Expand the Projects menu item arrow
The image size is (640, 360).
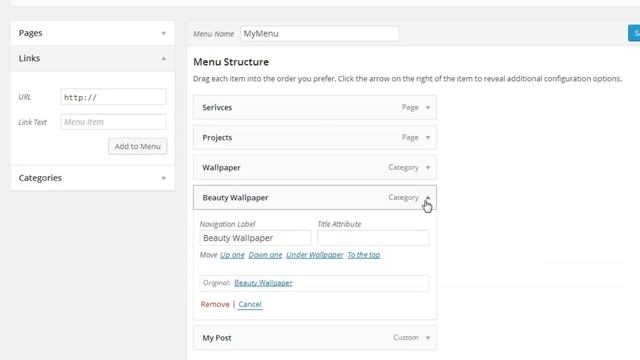click(428, 138)
